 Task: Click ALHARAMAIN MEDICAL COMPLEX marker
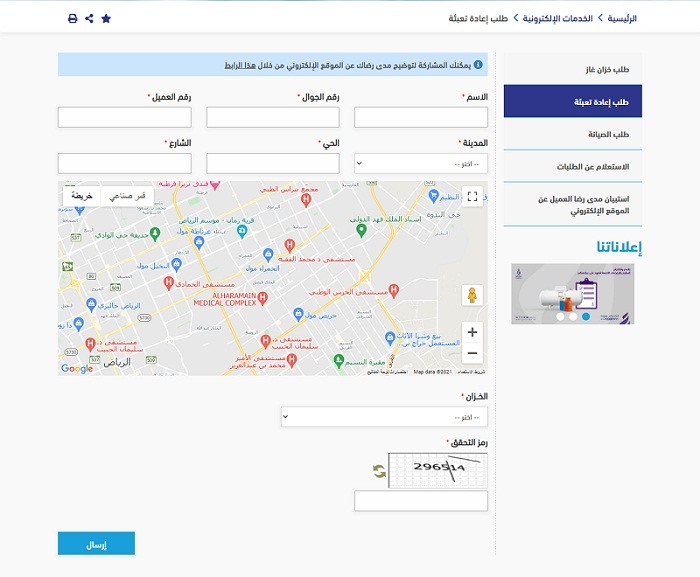(x=262, y=298)
